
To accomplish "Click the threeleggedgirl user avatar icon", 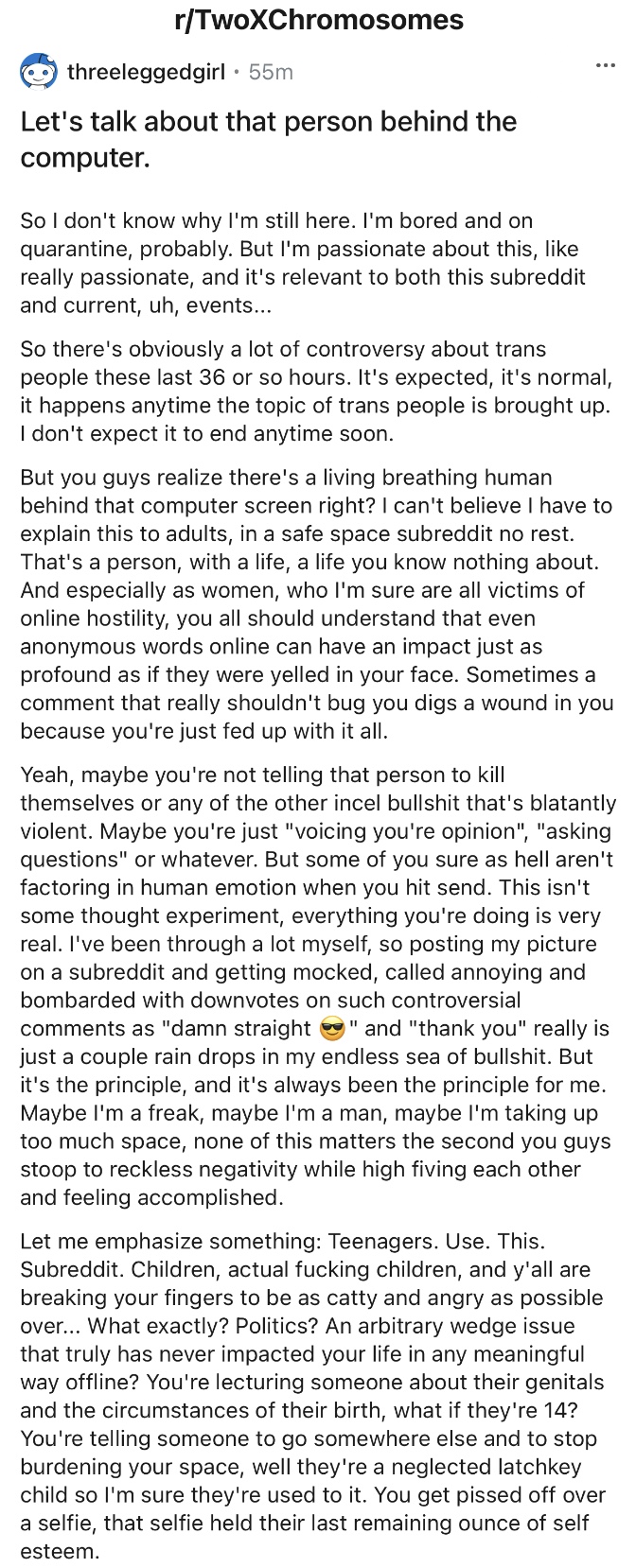I will tap(38, 72).
